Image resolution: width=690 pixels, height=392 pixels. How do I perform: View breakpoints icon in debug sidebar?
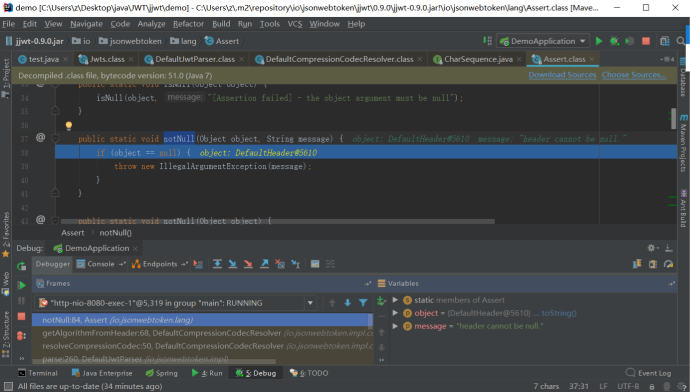pyautogui.click(x=21, y=336)
